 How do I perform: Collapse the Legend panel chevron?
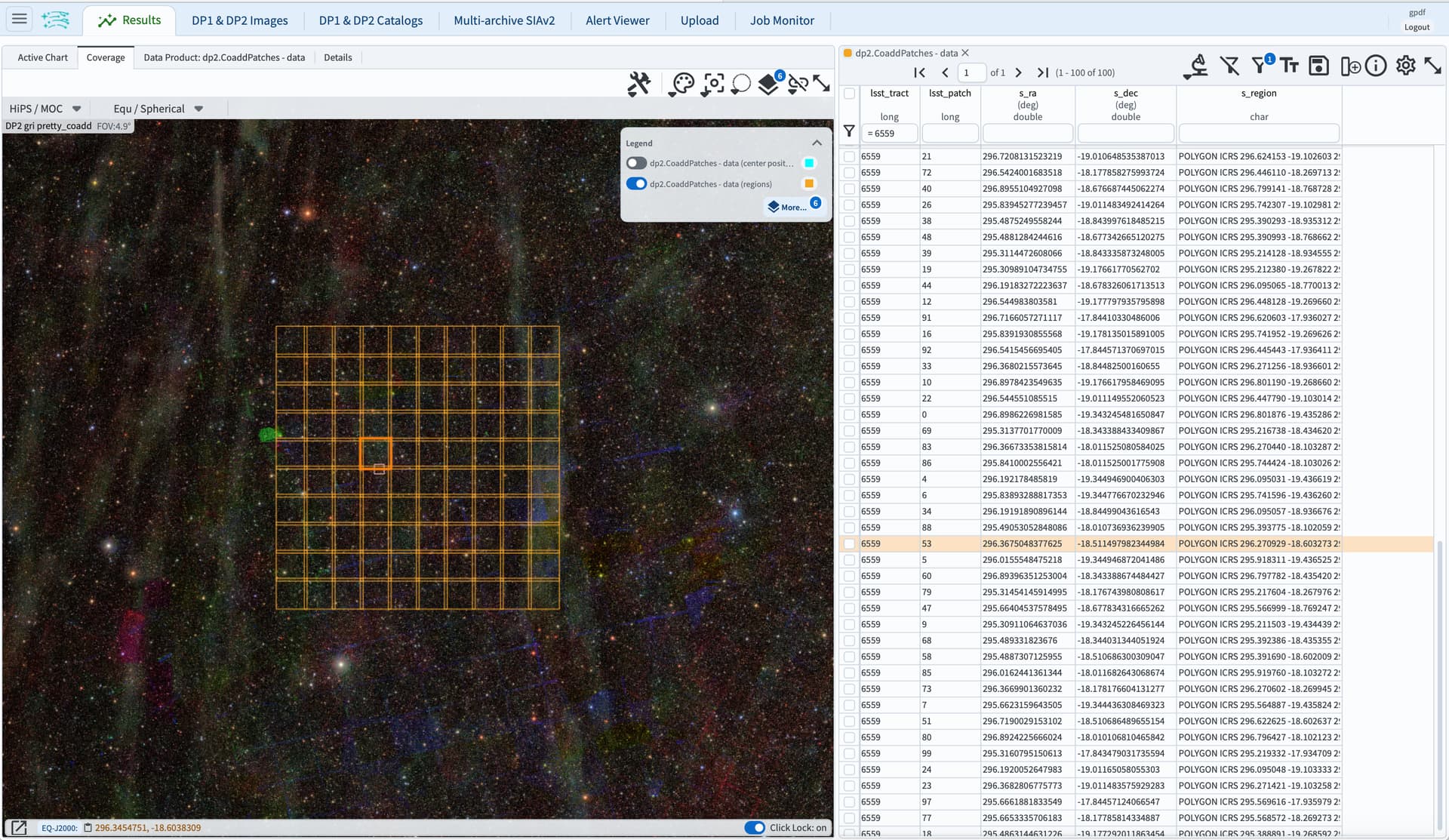[817, 143]
